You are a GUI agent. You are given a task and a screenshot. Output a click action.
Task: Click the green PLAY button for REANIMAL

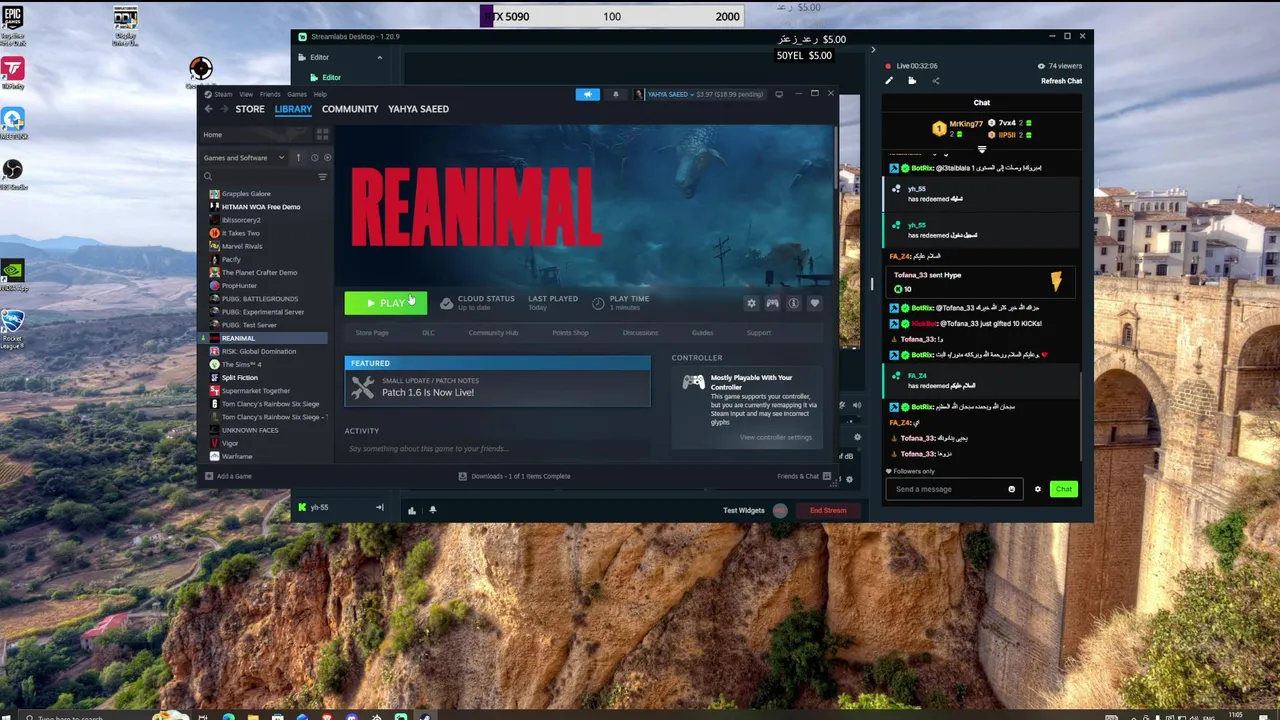[385, 303]
